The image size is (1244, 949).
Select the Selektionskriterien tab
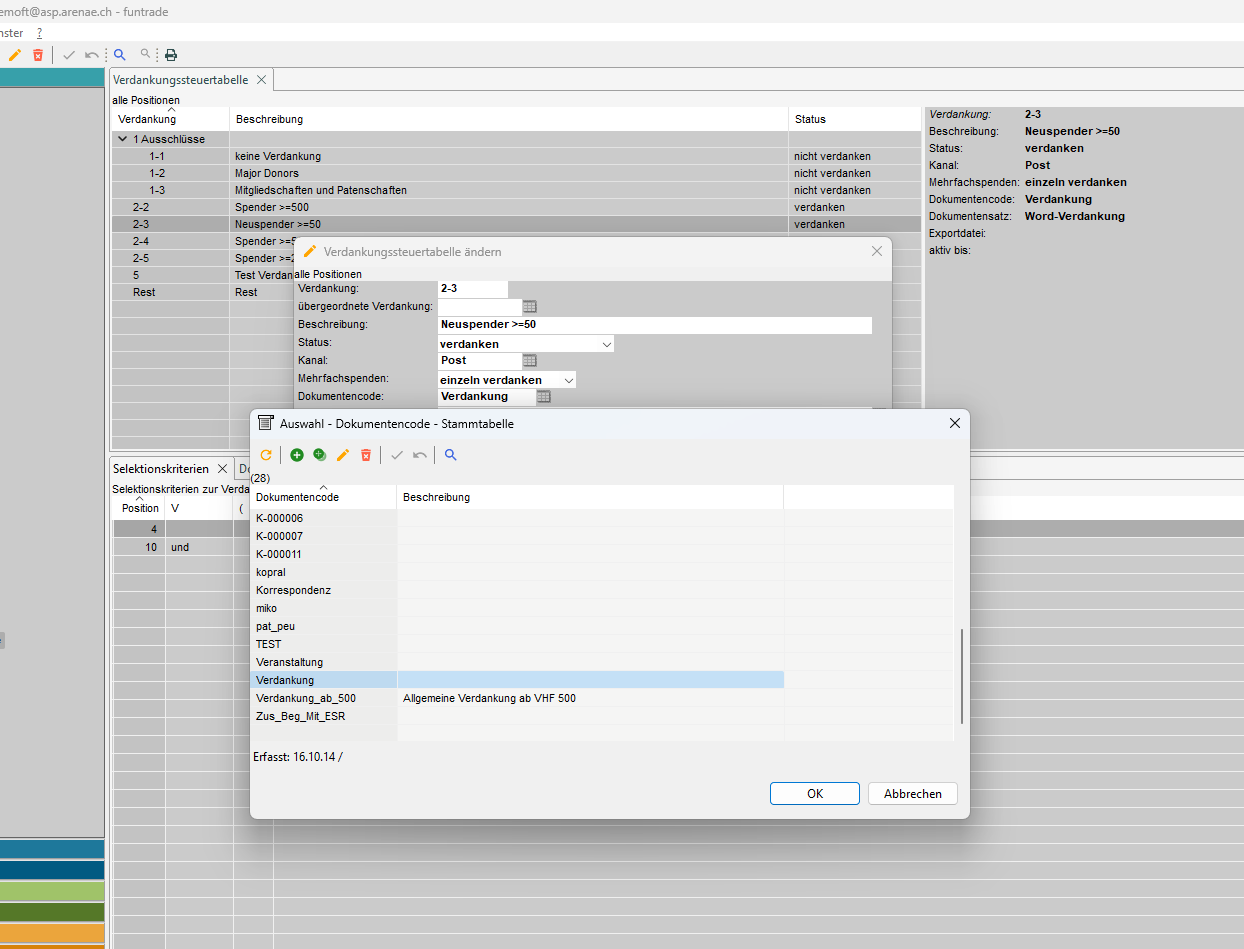coord(160,468)
